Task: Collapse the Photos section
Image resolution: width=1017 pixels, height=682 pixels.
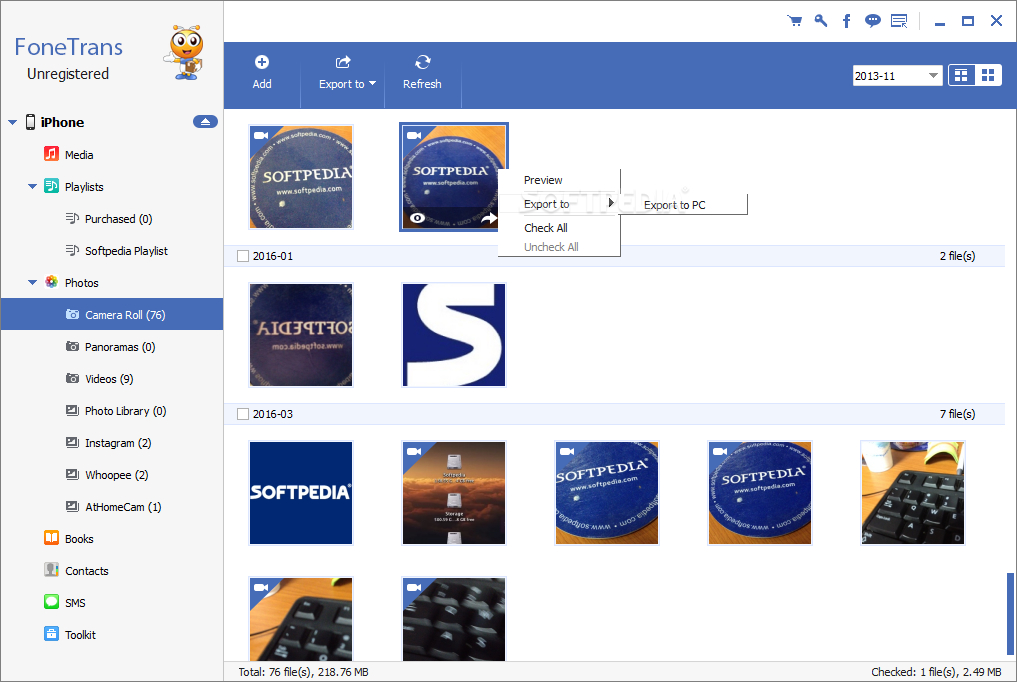Action: click(32, 283)
